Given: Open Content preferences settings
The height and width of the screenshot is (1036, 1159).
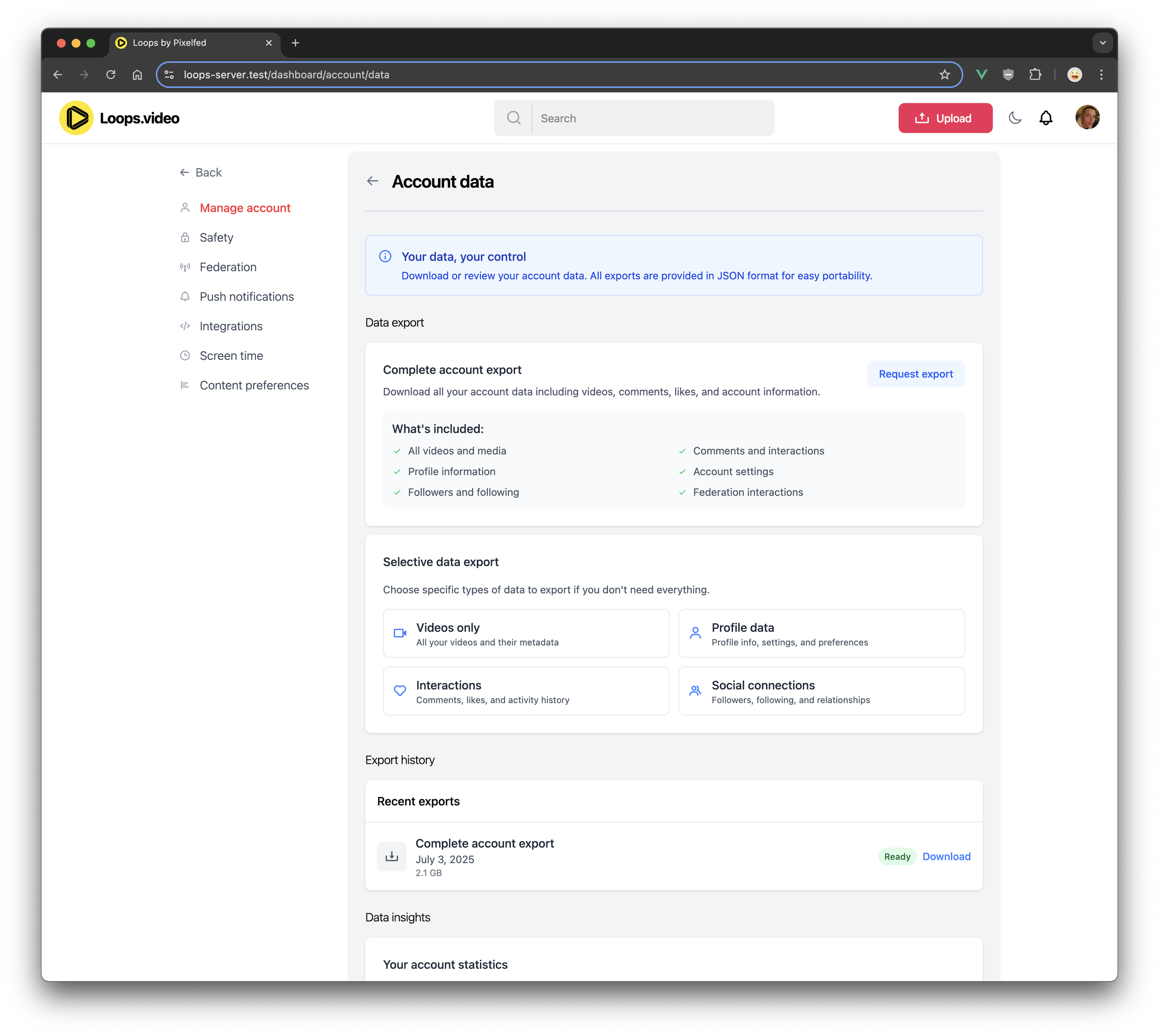Looking at the screenshot, I should pos(254,386).
